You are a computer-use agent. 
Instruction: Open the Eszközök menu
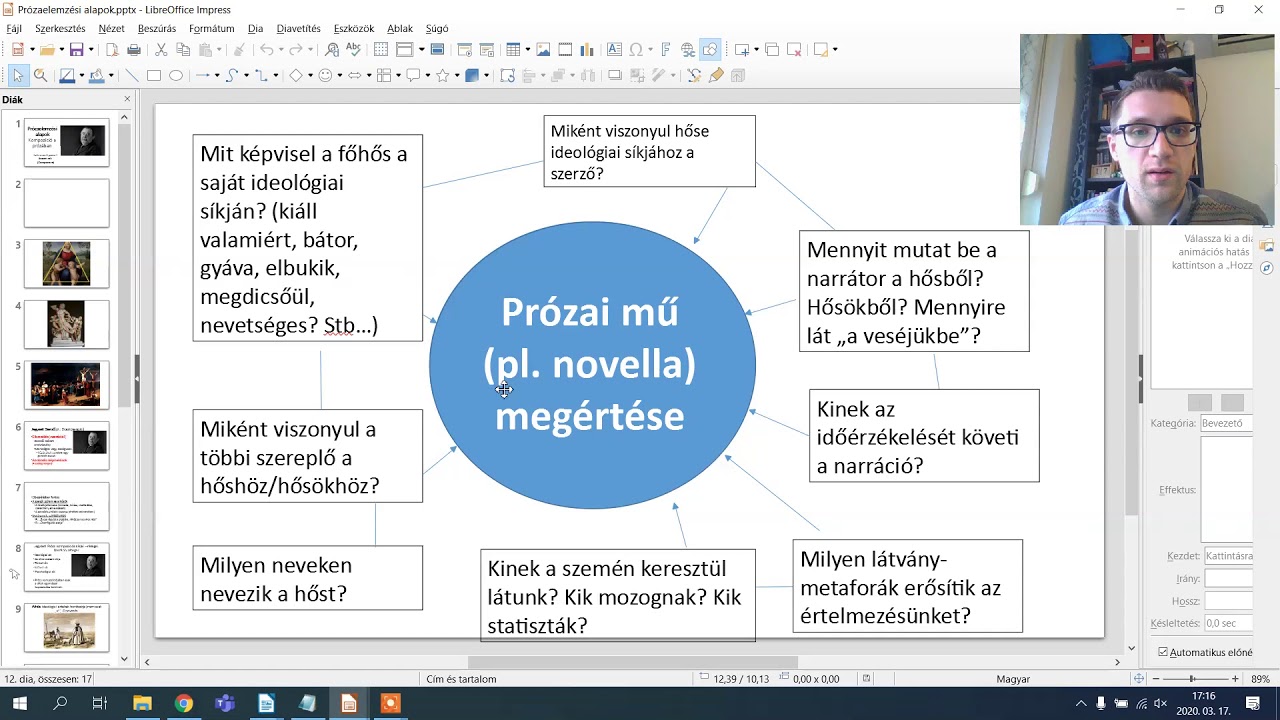point(355,29)
